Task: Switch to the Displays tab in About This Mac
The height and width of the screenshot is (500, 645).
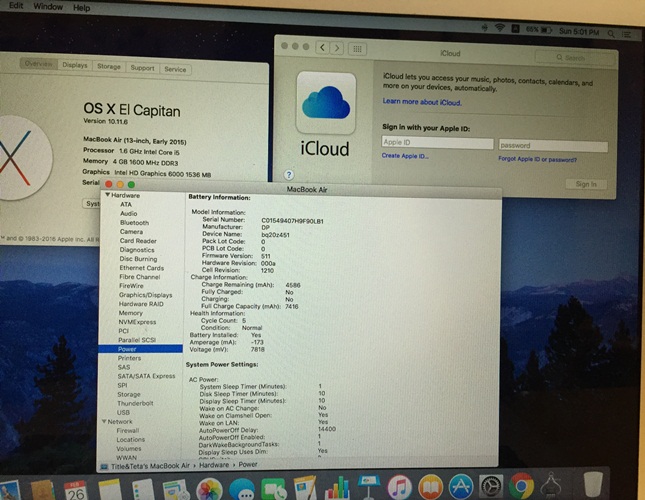Action: [x=75, y=65]
